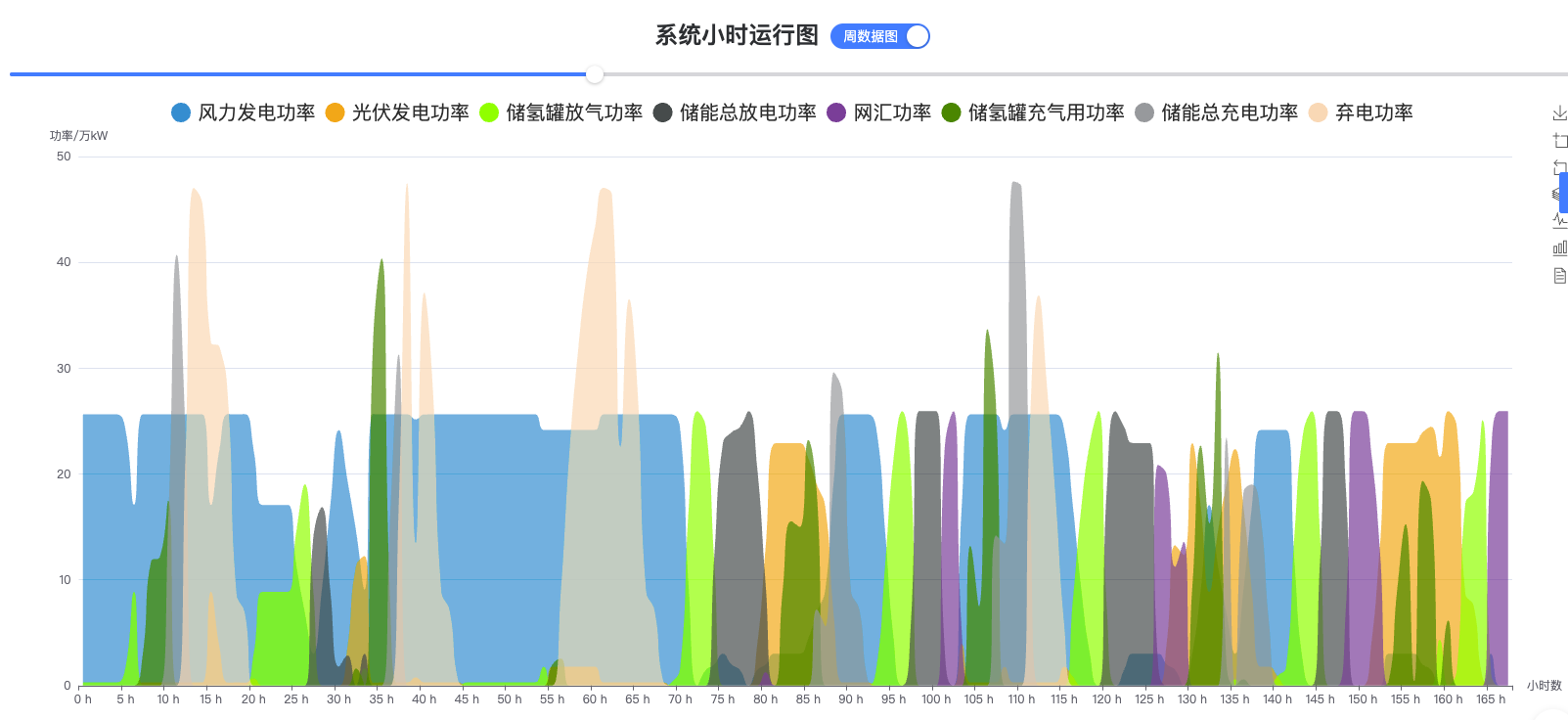This screenshot has height=720, width=1568.
Task: Disable the 储氢罐放气功率 series
Action: click(x=561, y=112)
